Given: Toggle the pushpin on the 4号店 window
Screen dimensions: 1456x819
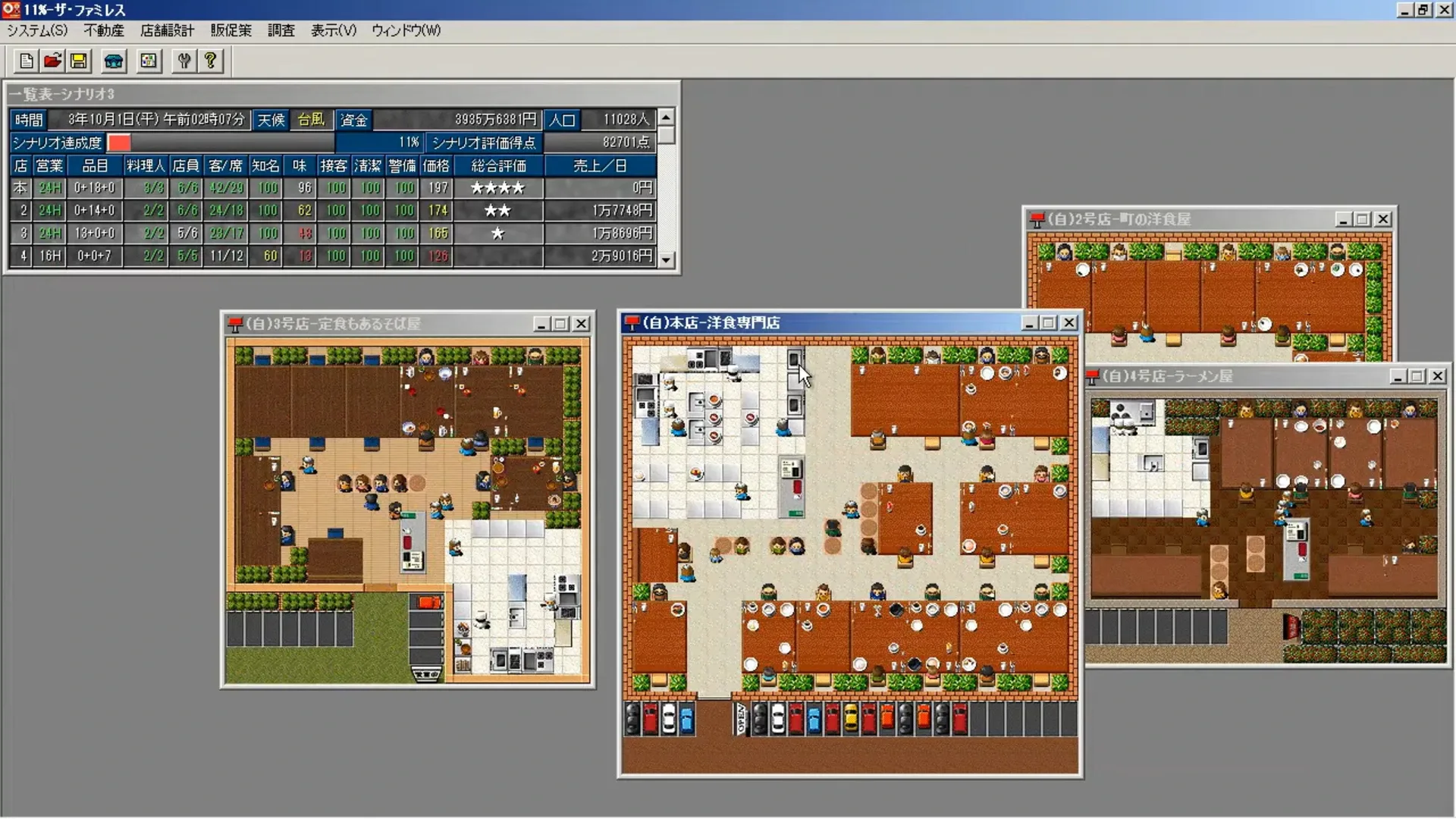Looking at the screenshot, I should click(1093, 375).
